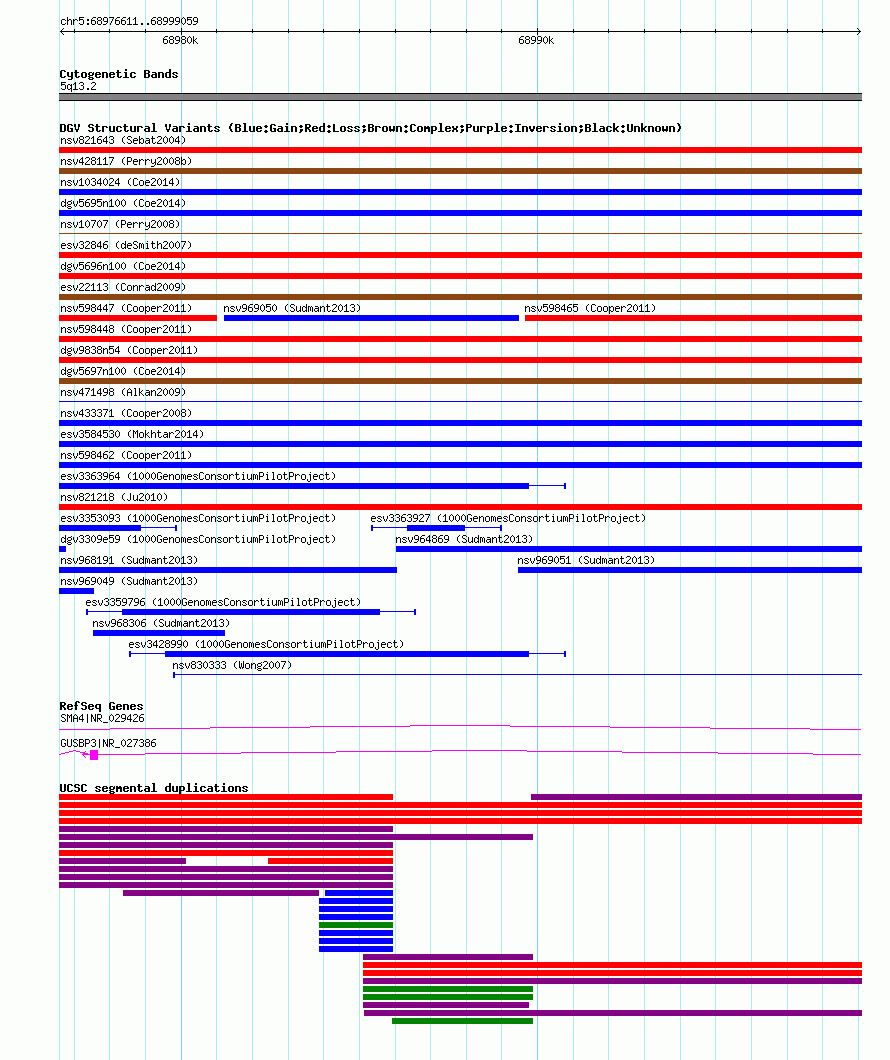Open variant nsv428117 (Perry2008b)
The height and width of the screenshot is (1060, 890).
(126, 162)
